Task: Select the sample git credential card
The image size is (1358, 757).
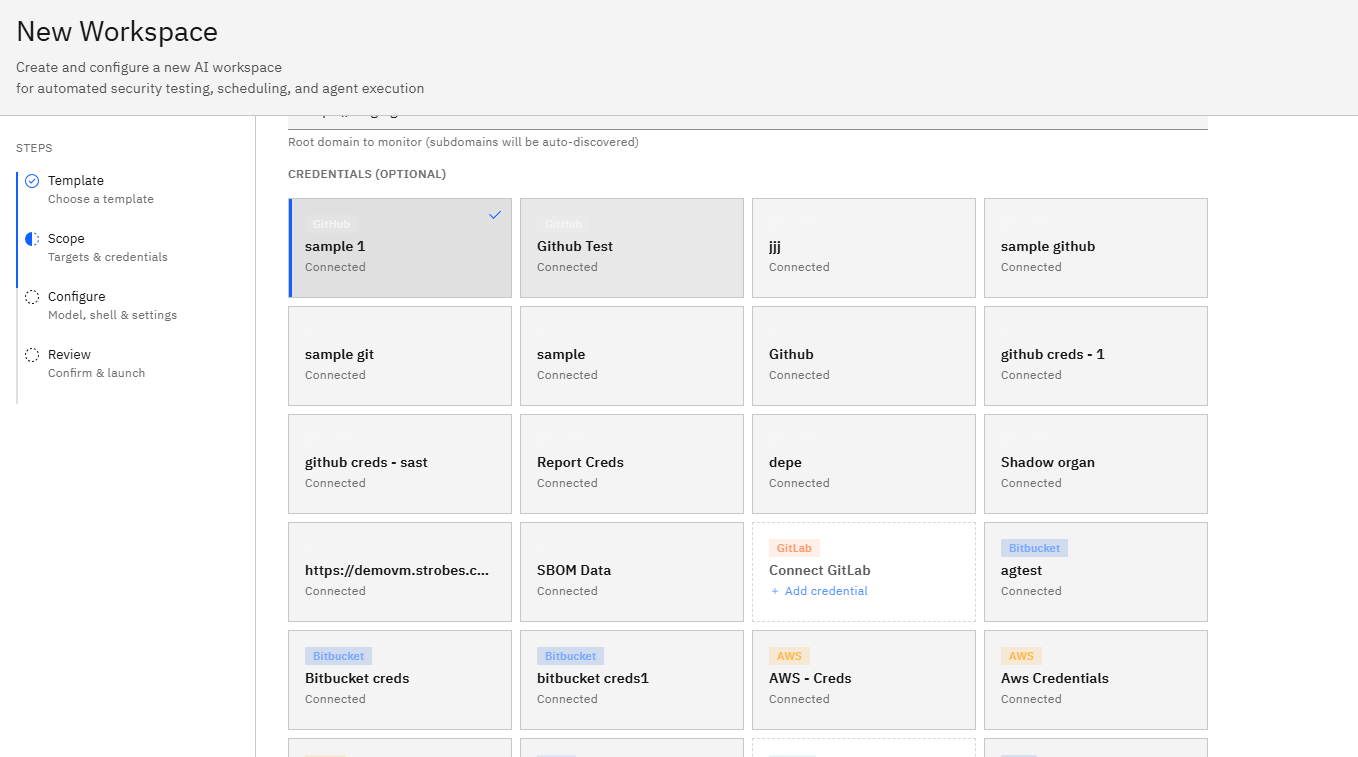Action: point(400,356)
